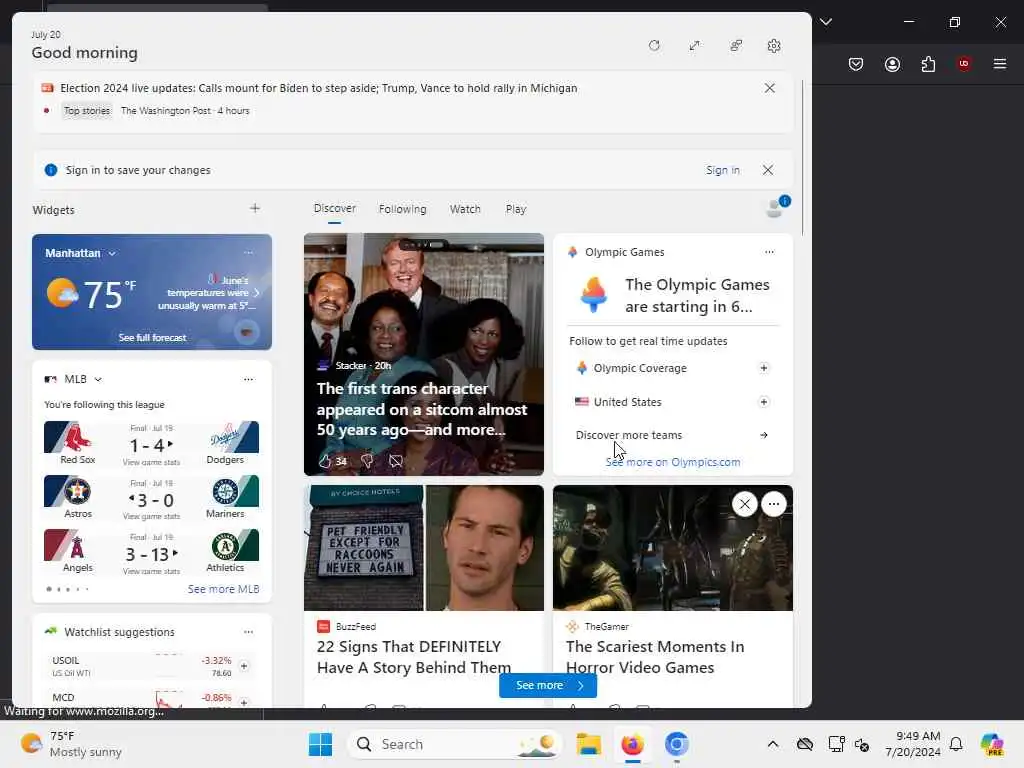The image size is (1024, 768).
Task: Click the Red Sox team logo
Action: [x=77, y=438]
